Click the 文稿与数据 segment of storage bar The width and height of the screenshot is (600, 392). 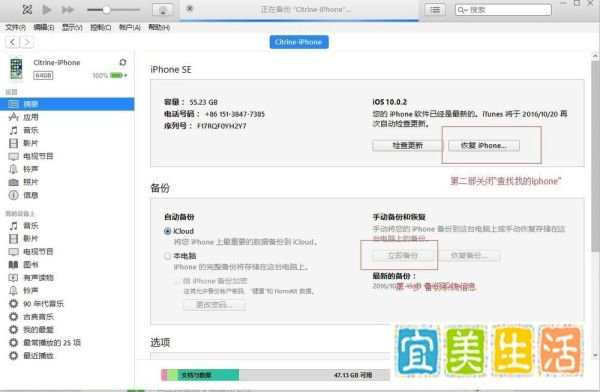pos(208,375)
